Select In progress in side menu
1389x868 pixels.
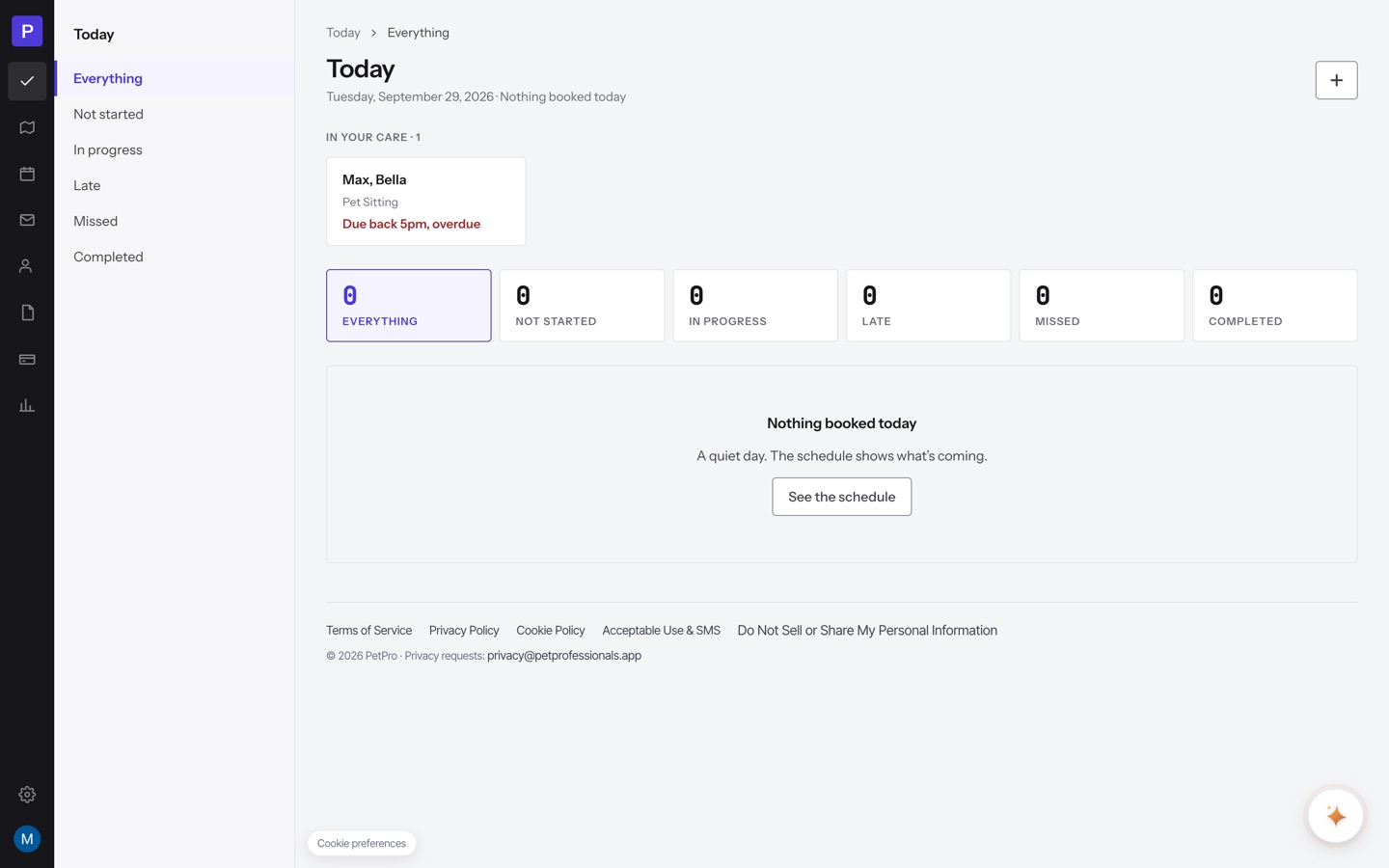pos(175,149)
